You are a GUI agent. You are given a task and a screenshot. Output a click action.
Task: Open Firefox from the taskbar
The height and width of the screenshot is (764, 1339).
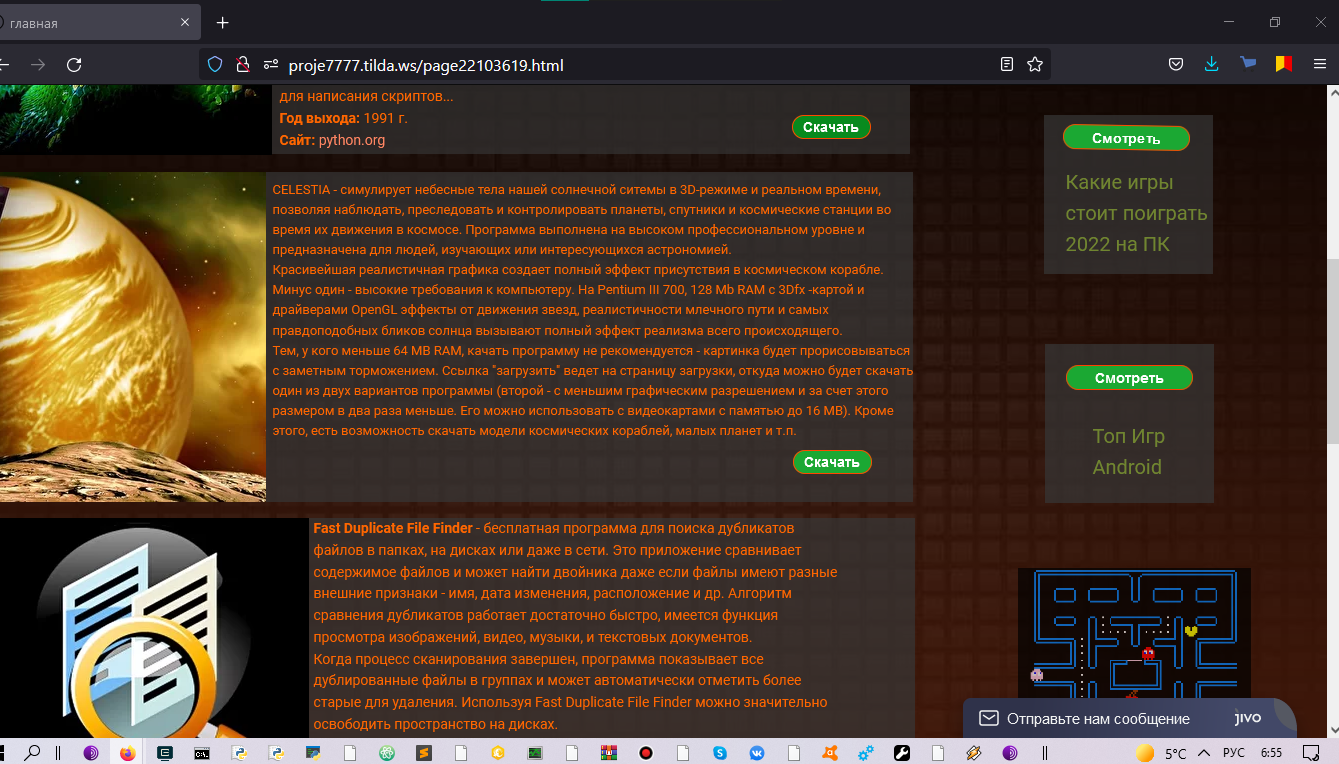click(x=127, y=752)
